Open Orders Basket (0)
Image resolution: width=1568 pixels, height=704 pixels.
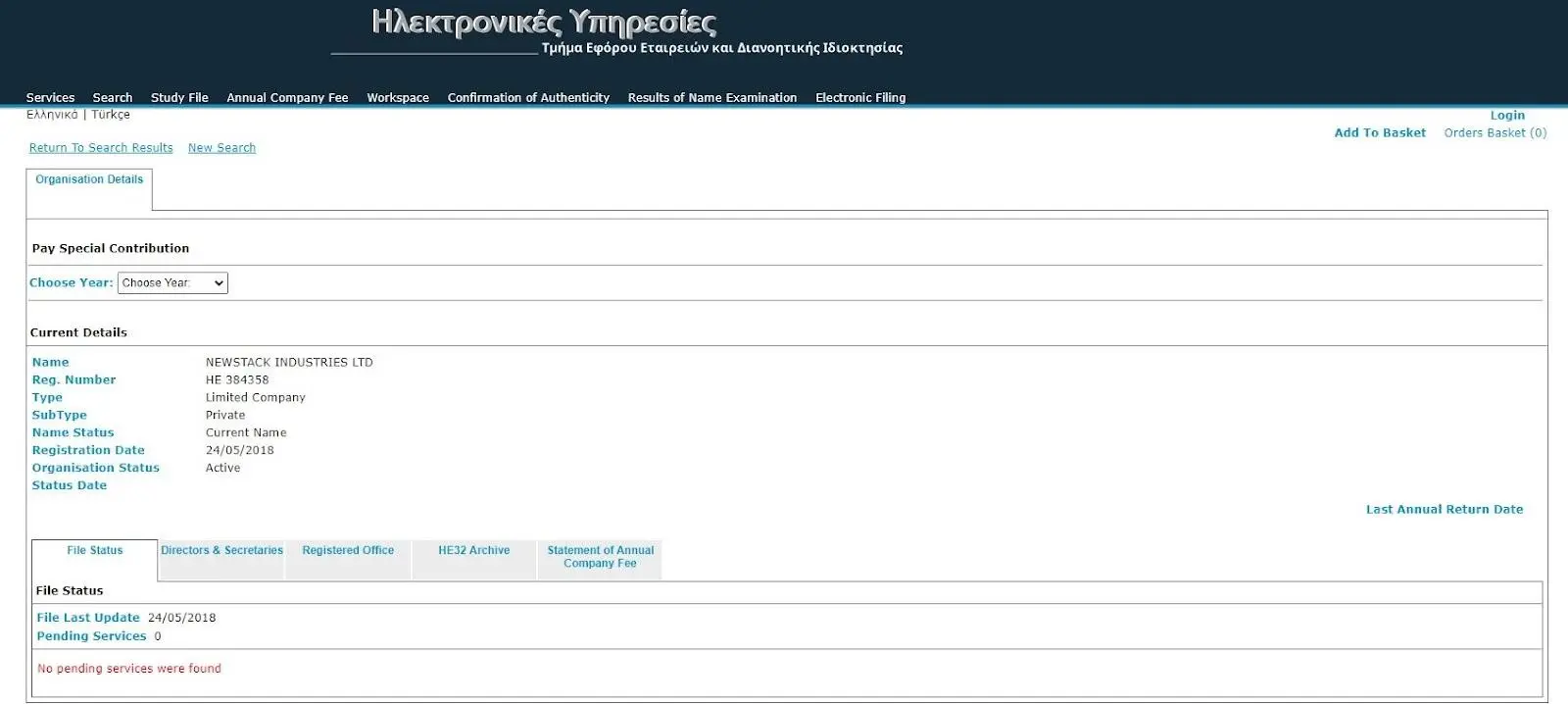pyautogui.click(x=1494, y=133)
